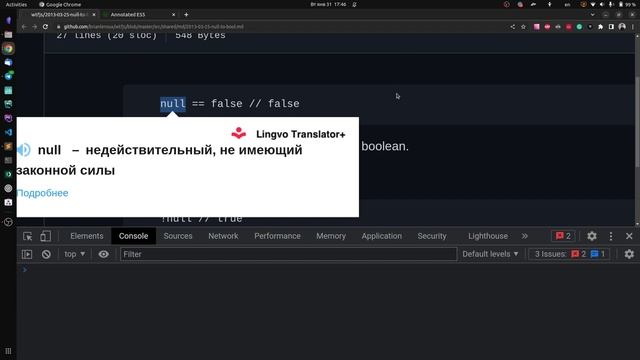Clear the console with the clear icon
640x360 pixels.
click(x=46, y=254)
